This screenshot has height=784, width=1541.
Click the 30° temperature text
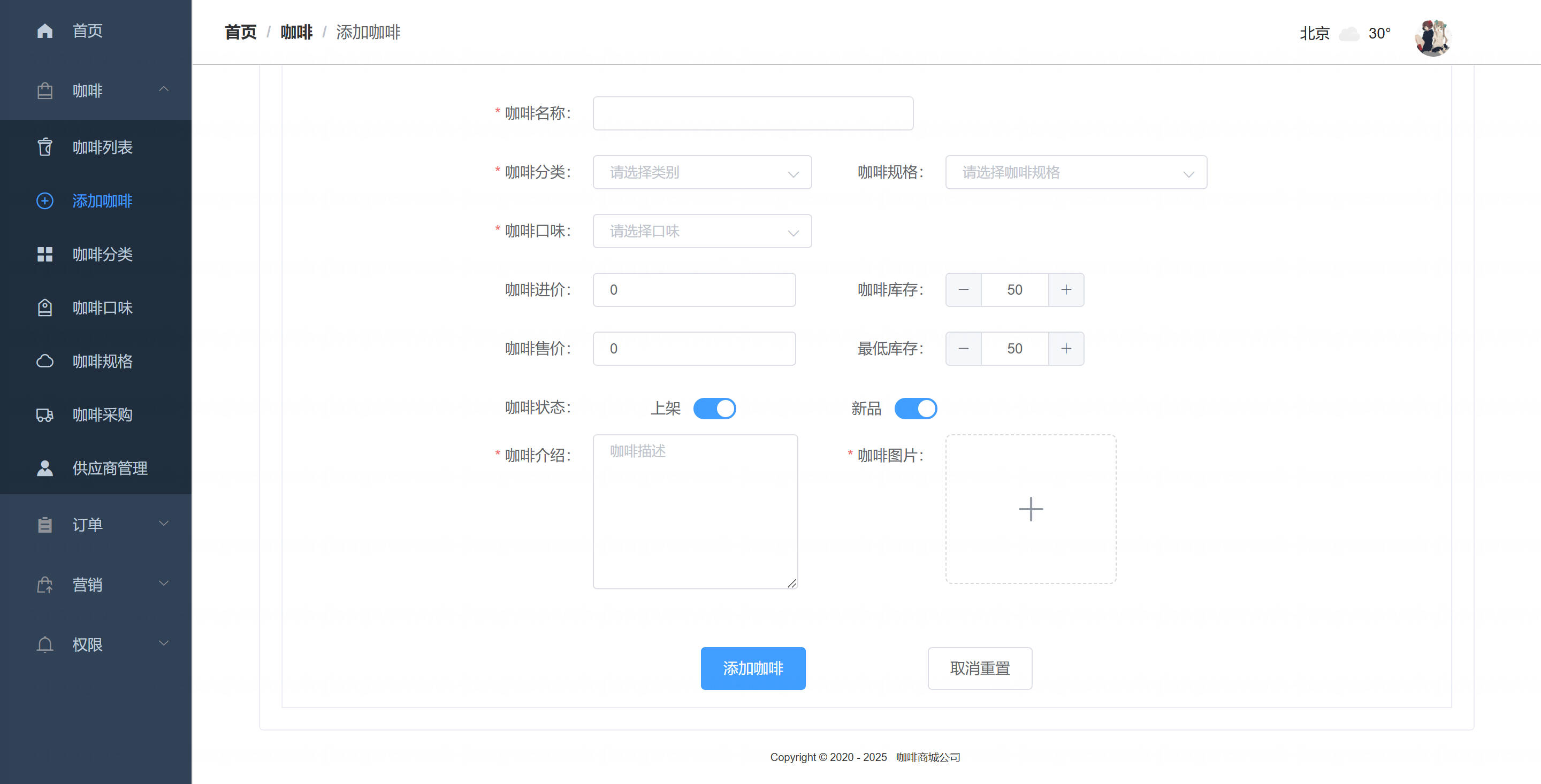tap(1379, 34)
